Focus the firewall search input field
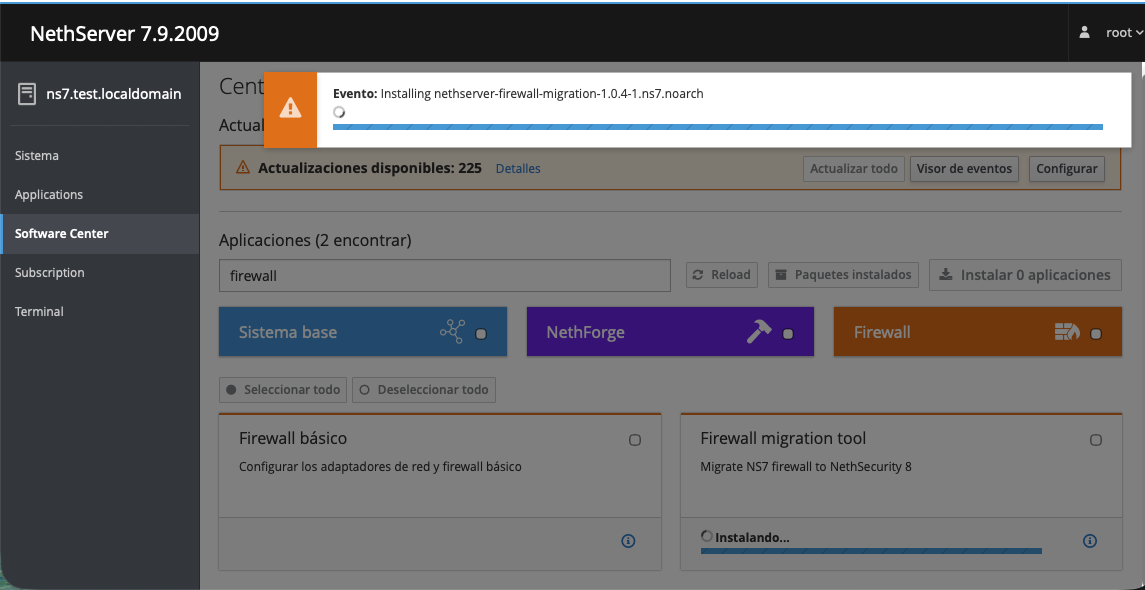Image resolution: width=1145 pixels, height=590 pixels. coord(444,276)
